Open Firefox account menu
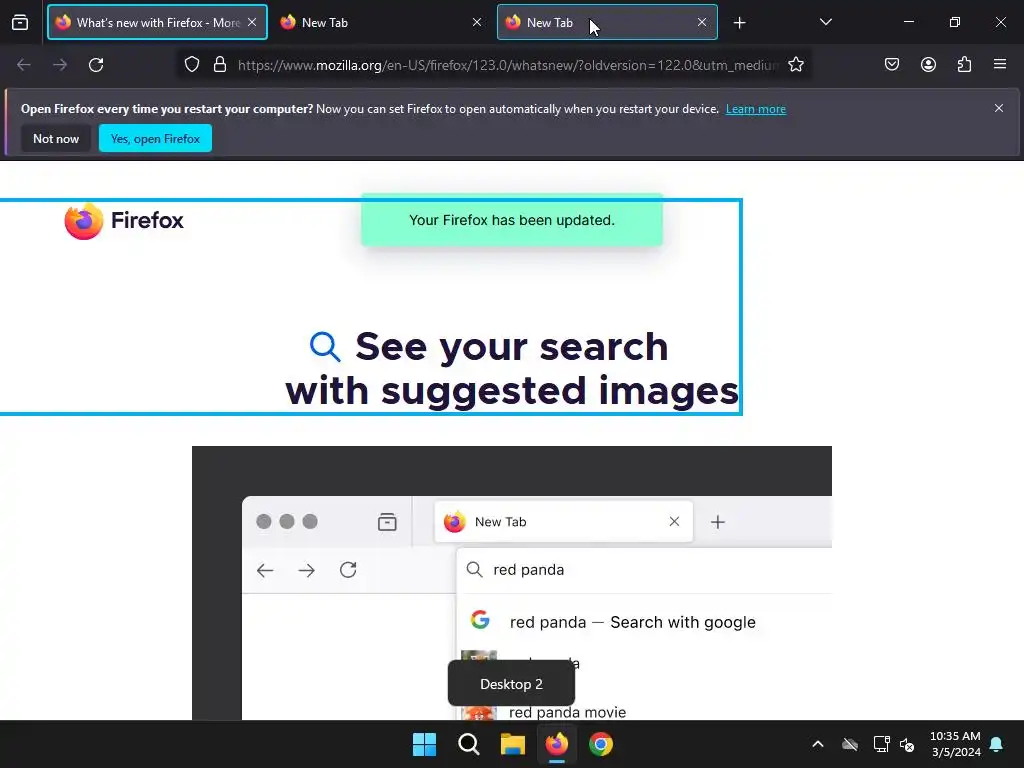 pos(928,65)
